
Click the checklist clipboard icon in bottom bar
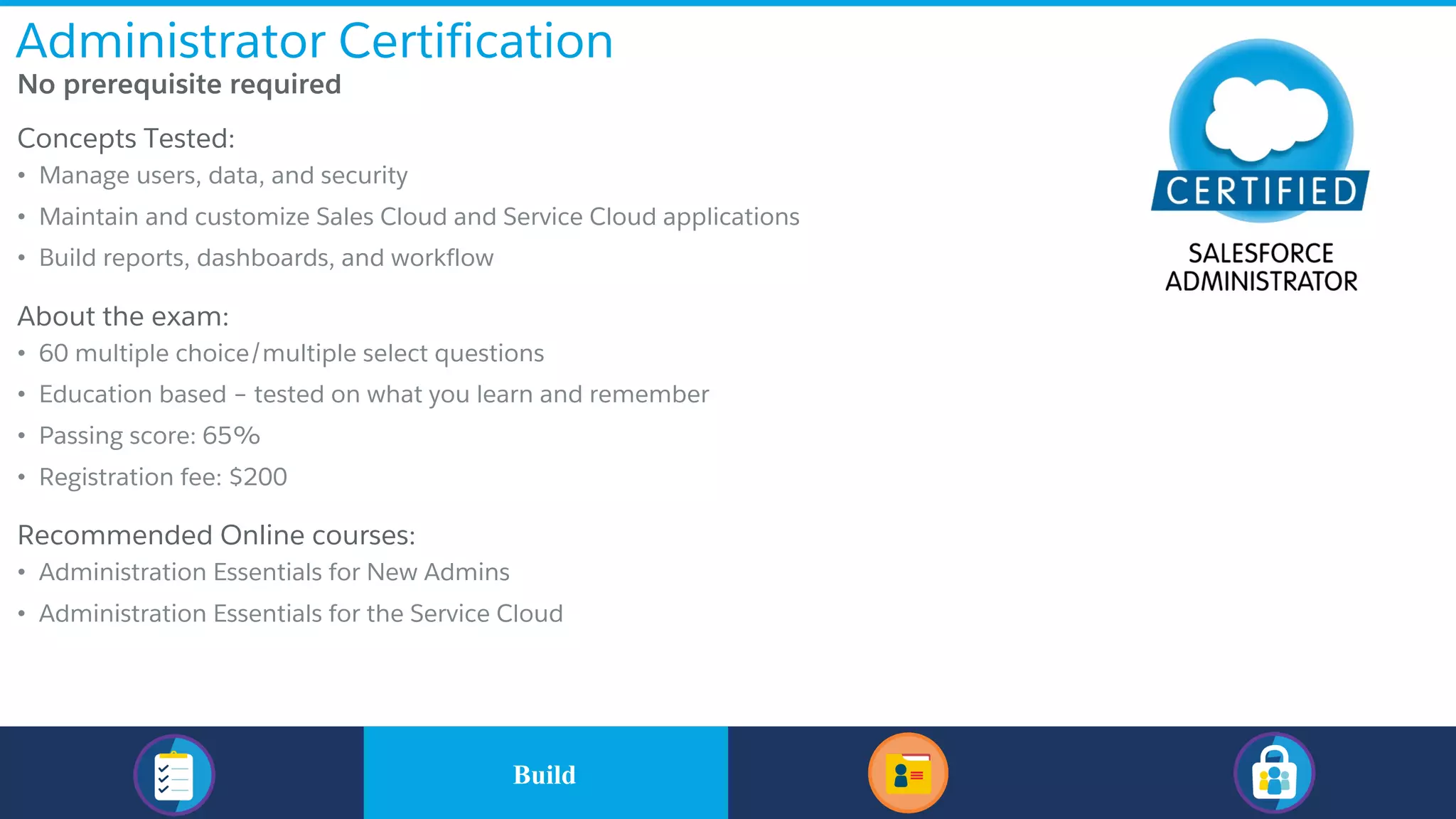coord(174,775)
